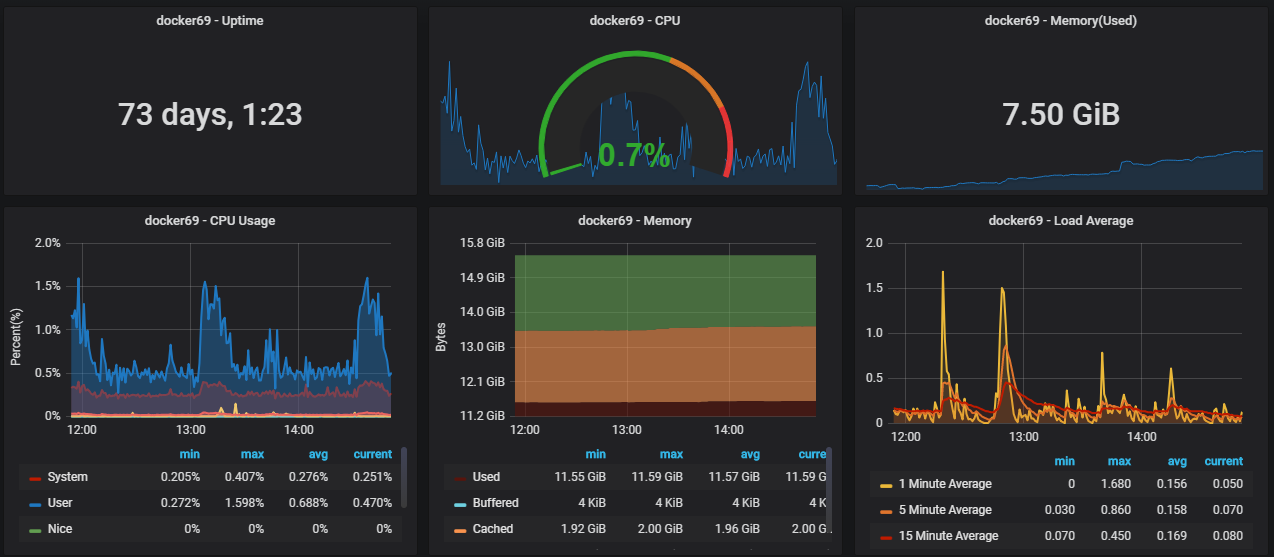Toggle the Cached series in Memory legend
Viewport: 1274px width, 557px height.
point(492,528)
